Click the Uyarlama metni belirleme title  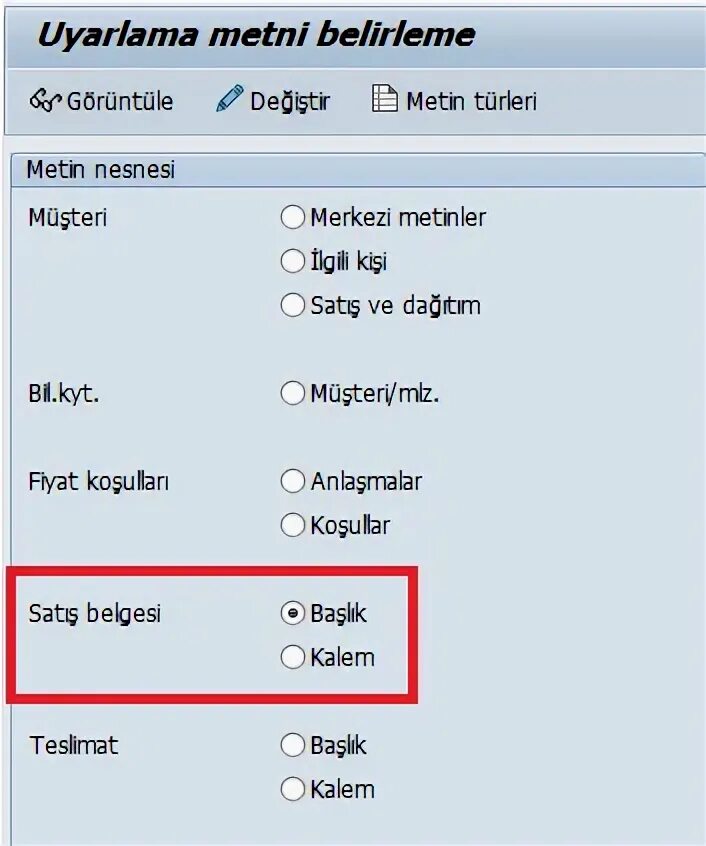pyautogui.click(x=255, y=35)
